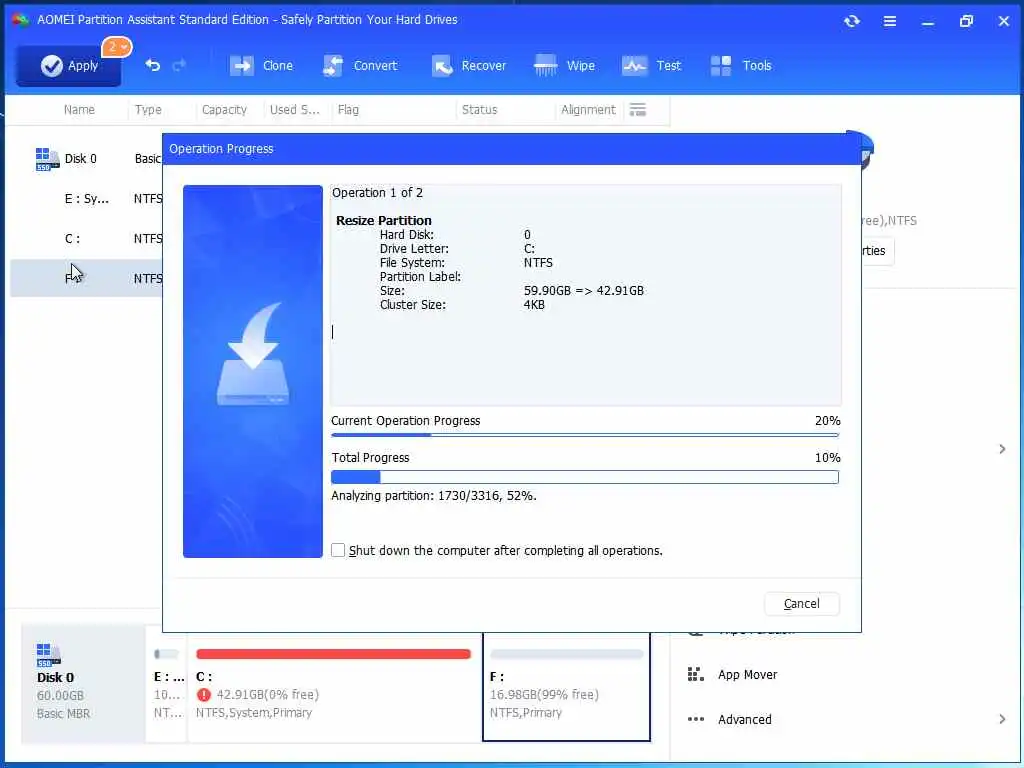
Task: Click the refresh icon in title bar
Action: coord(852,21)
